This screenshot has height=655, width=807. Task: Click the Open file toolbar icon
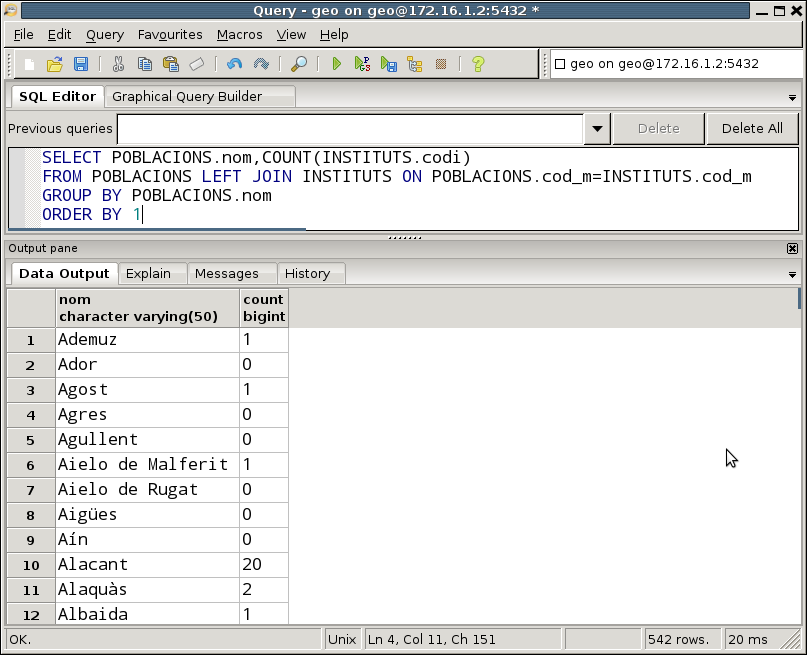tap(55, 64)
